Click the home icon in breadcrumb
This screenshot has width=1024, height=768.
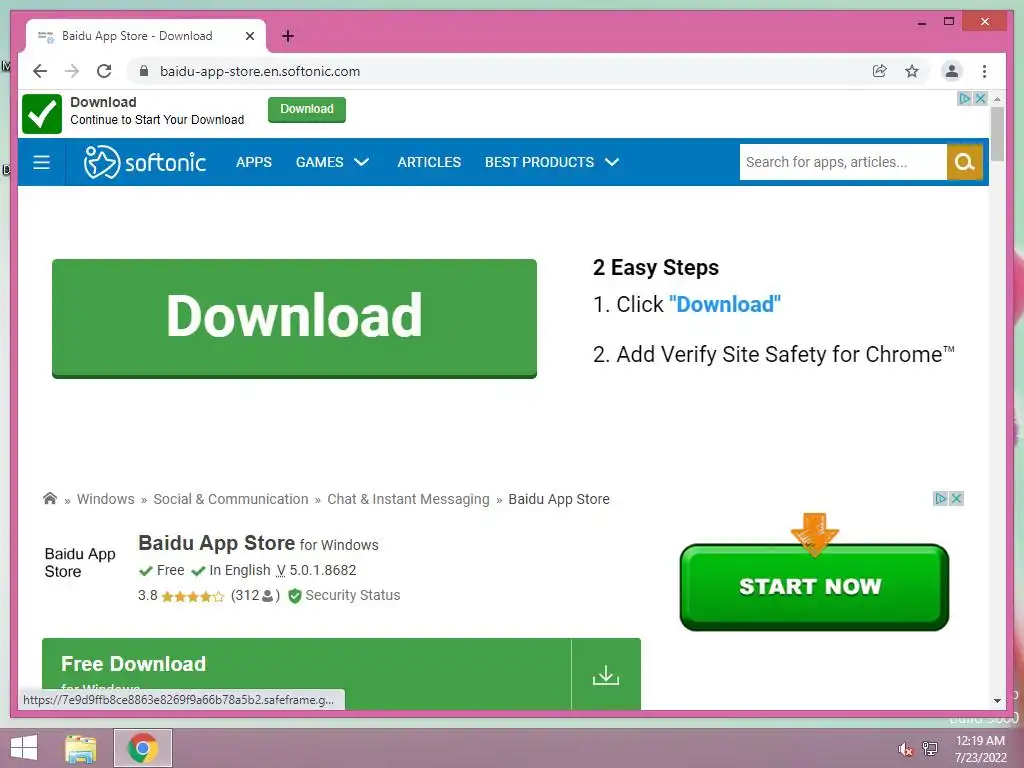click(50, 498)
